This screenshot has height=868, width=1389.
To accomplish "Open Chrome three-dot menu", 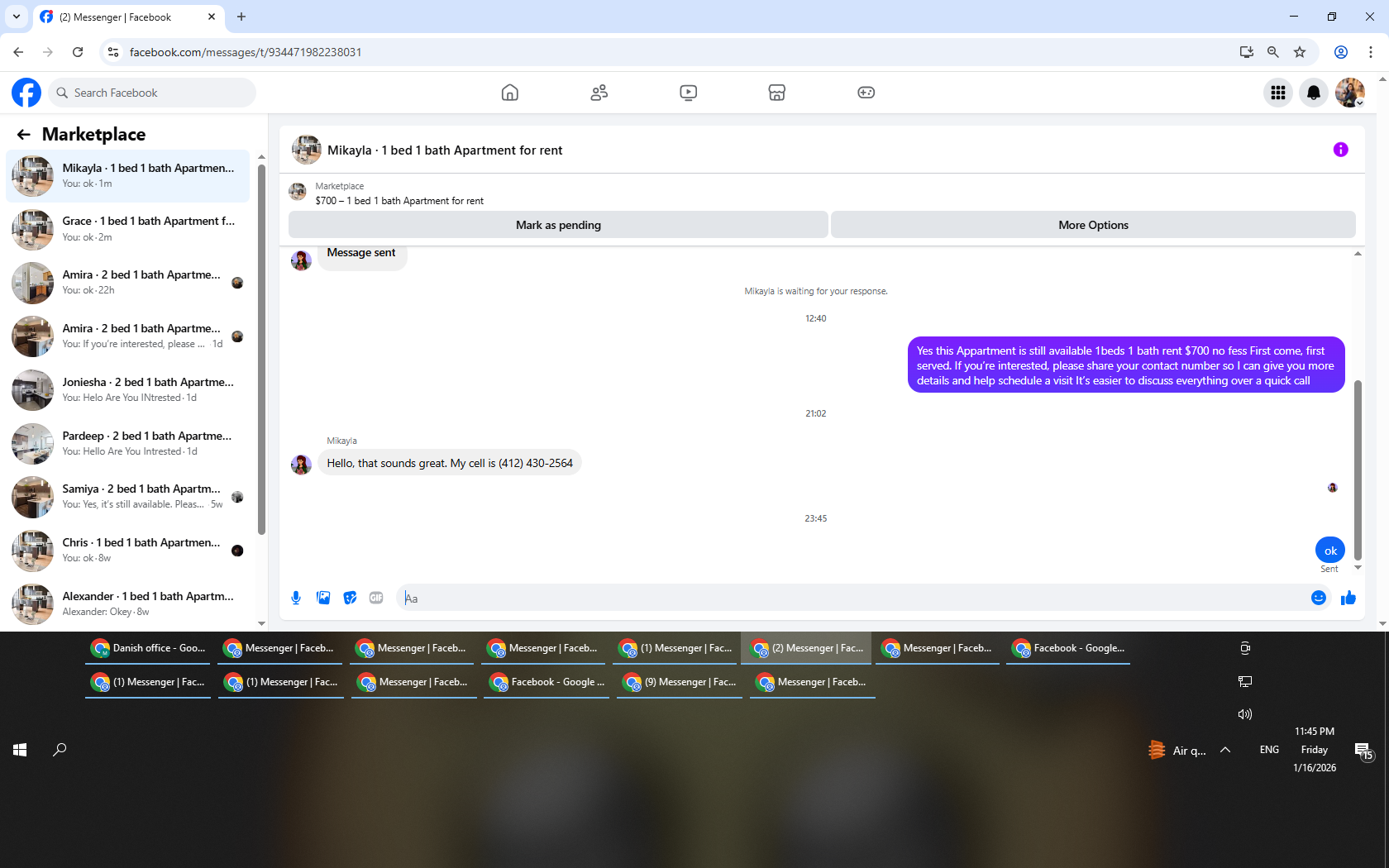I will (1371, 52).
